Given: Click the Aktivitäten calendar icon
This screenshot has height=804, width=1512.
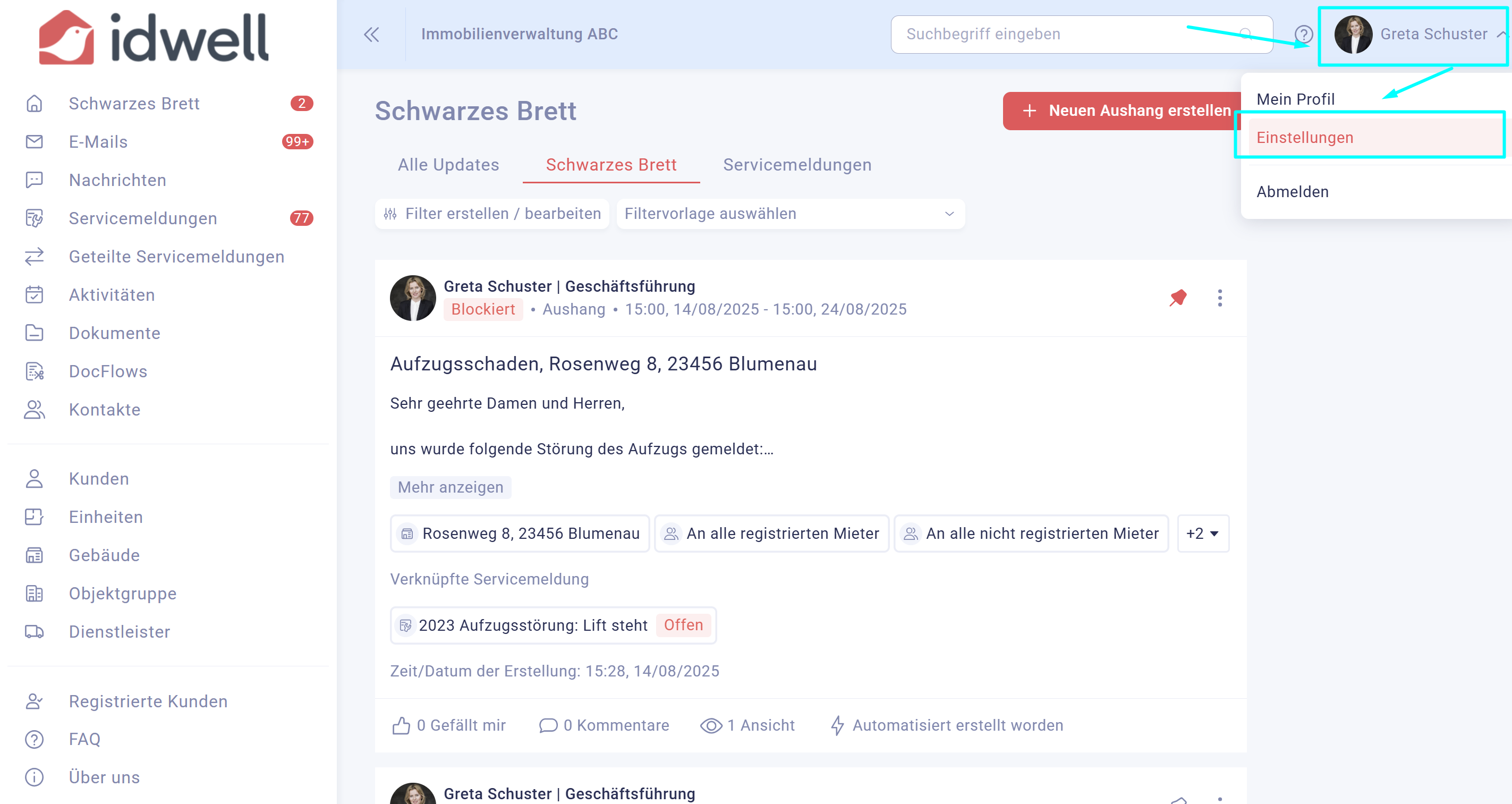Looking at the screenshot, I should [x=35, y=295].
